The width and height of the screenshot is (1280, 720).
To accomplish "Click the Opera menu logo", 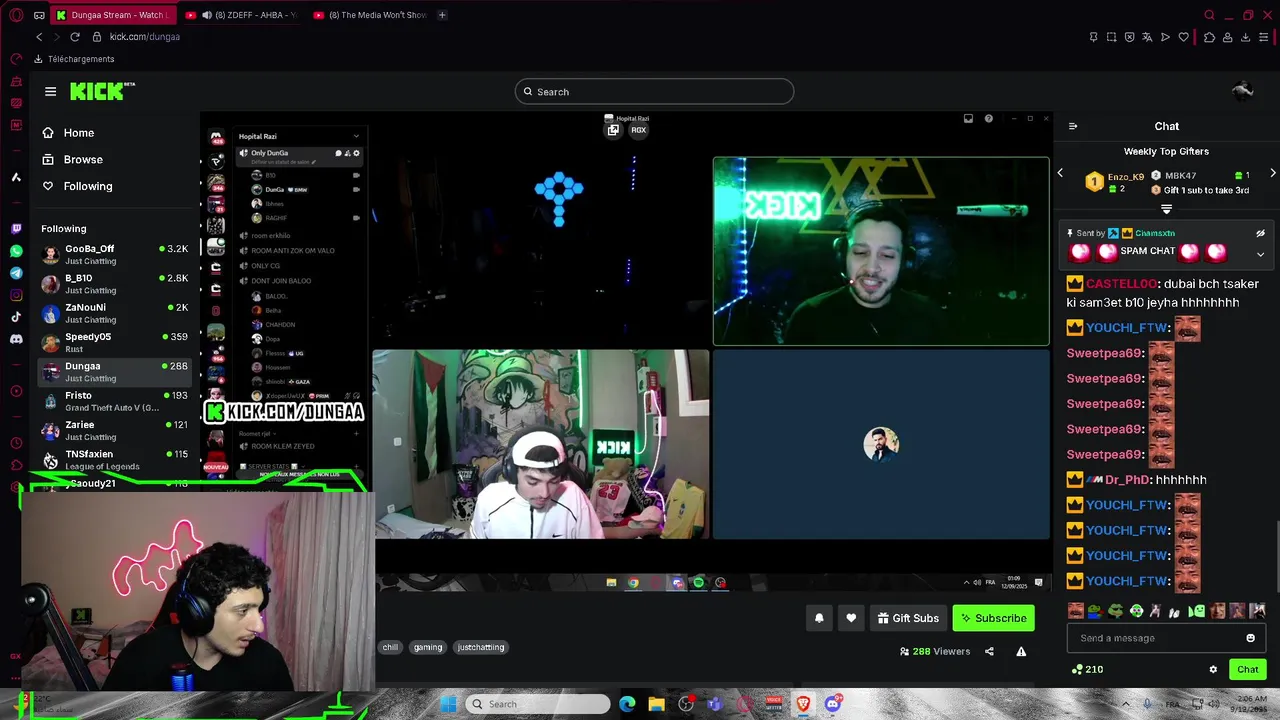I will tap(16, 15).
